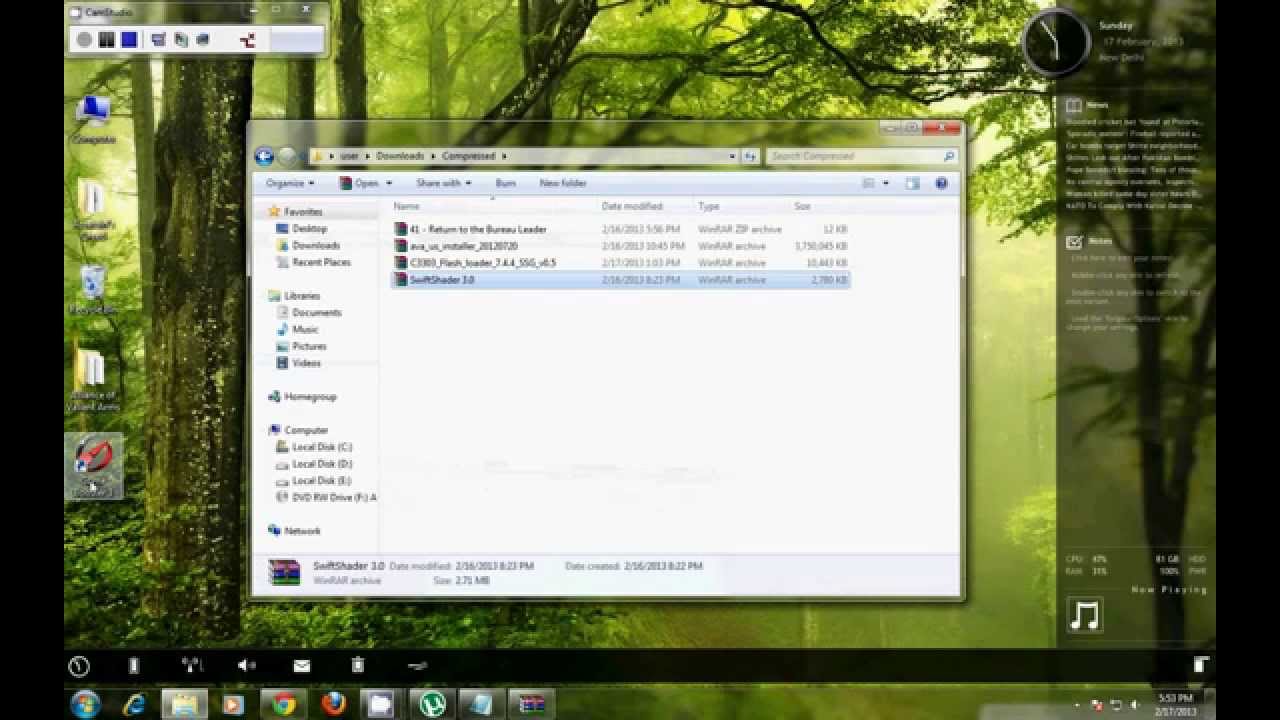Click the Start button on the taskbar
Image resolution: width=1280 pixels, height=720 pixels.
pos(85,704)
